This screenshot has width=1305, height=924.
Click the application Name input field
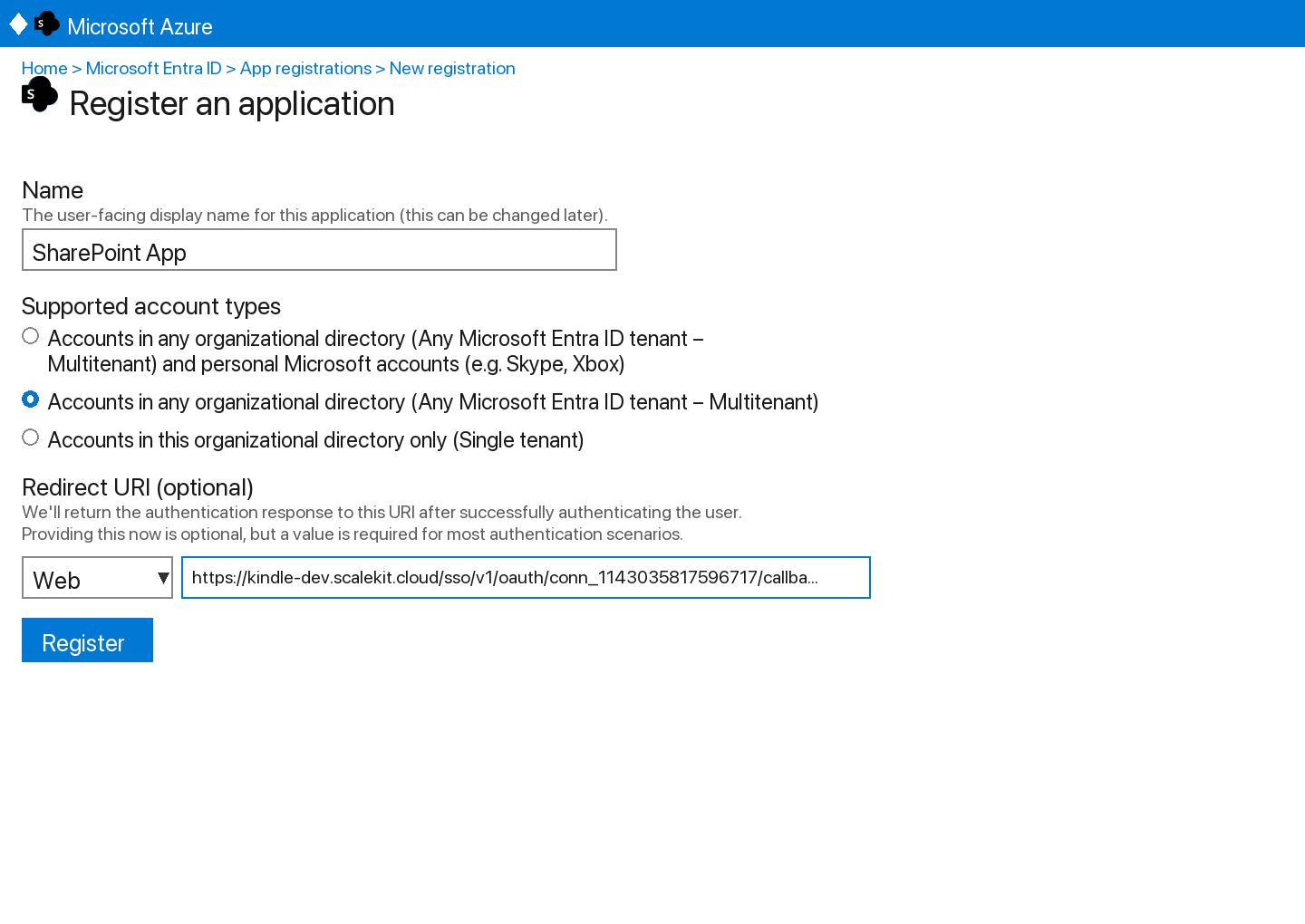point(319,249)
